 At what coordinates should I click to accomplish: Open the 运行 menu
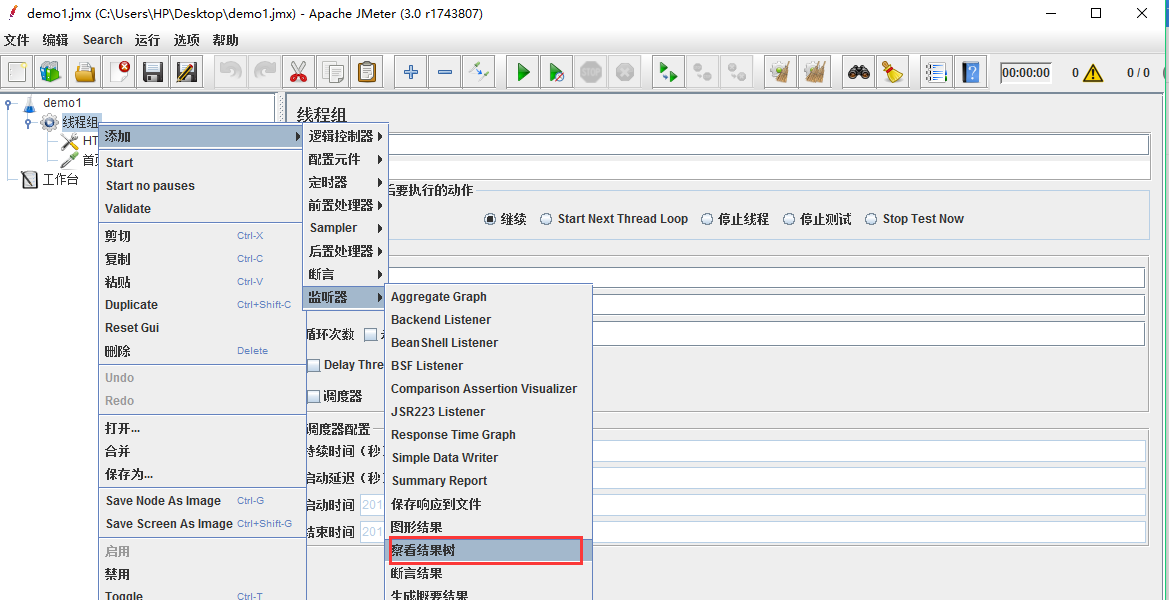(148, 40)
